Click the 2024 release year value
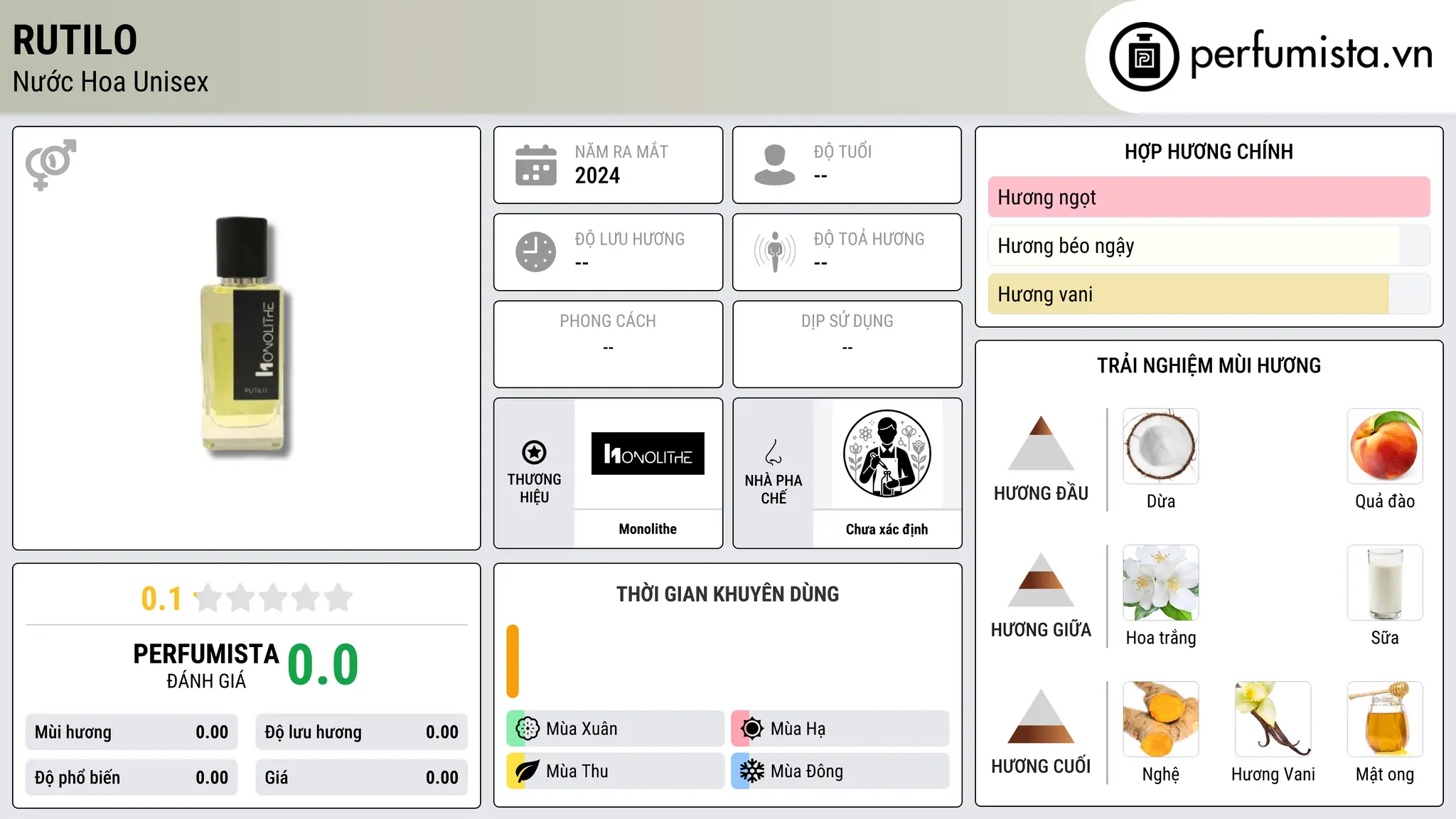The width and height of the screenshot is (1456, 819). coord(597,176)
